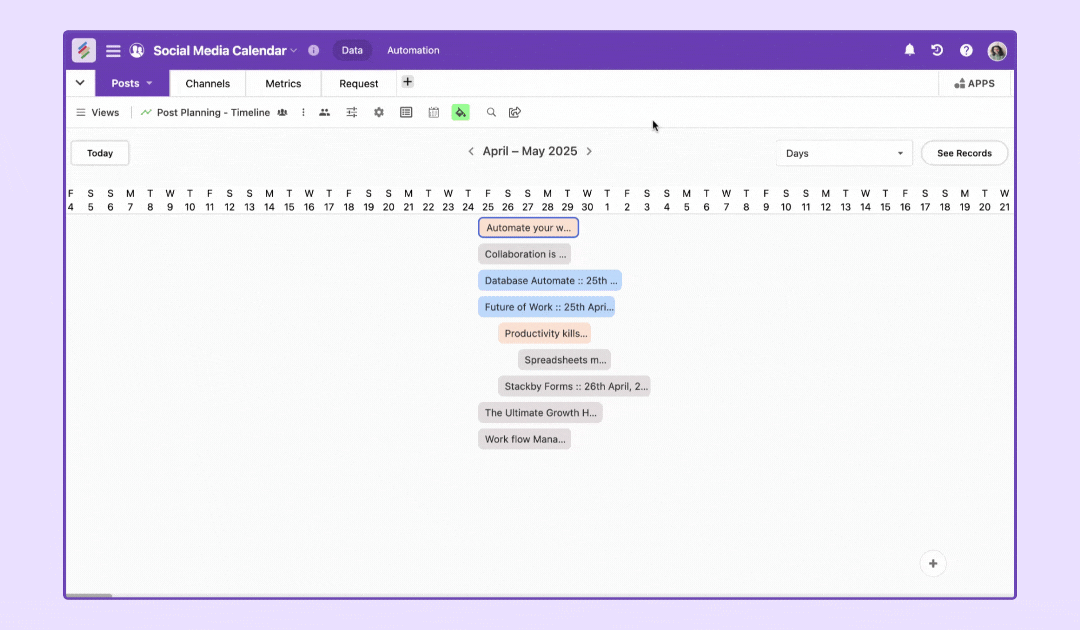Click the share view icon
The width and height of the screenshot is (1080, 630).
coord(515,113)
